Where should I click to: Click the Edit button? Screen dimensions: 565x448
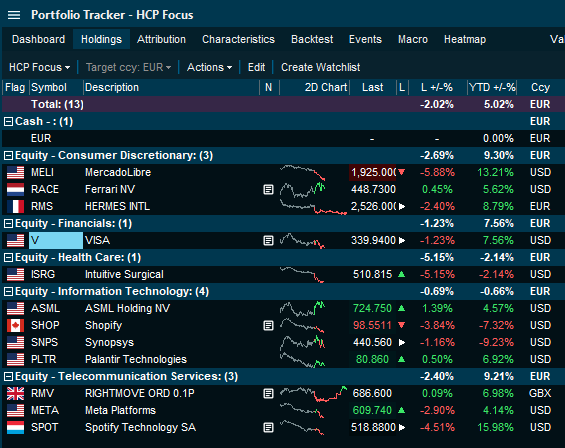click(x=256, y=67)
